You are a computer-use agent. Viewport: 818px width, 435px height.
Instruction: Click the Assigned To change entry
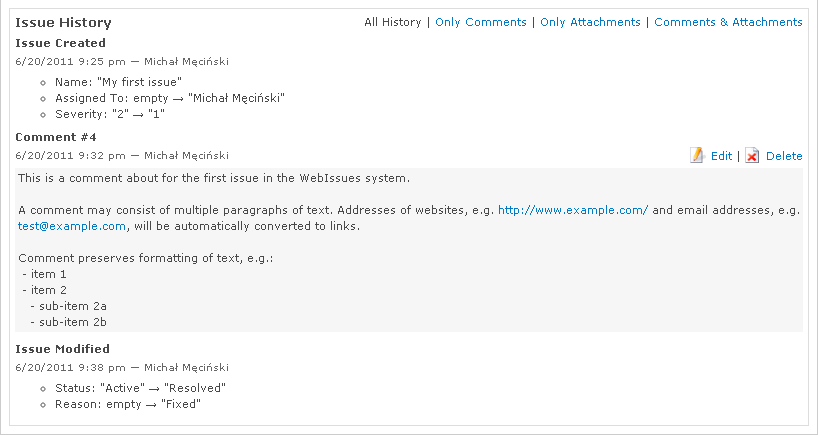(170, 97)
